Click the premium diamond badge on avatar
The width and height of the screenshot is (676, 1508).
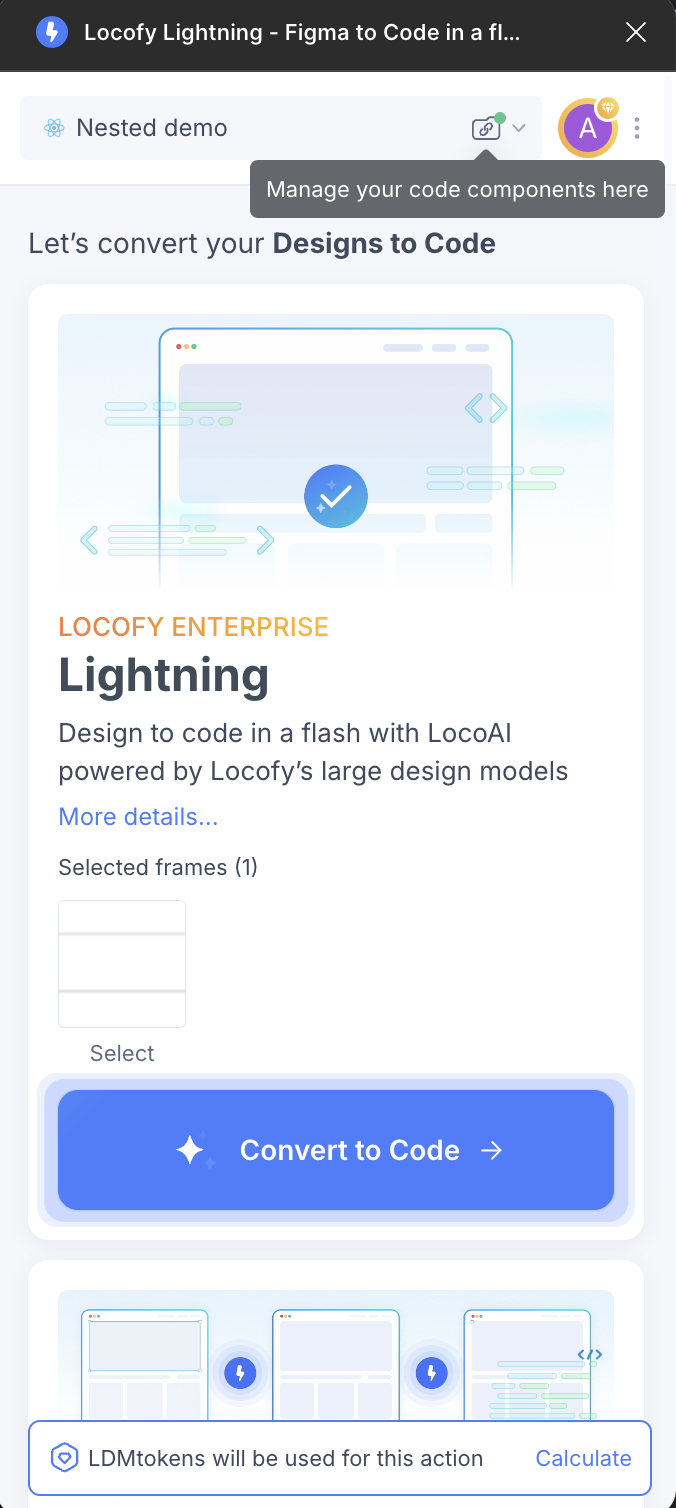(x=607, y=108)
